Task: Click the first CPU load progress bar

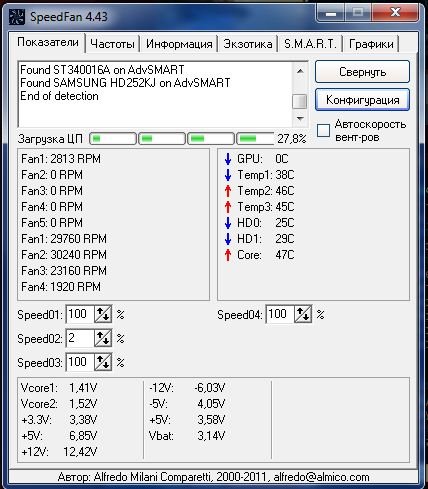Action: point(113,139)
